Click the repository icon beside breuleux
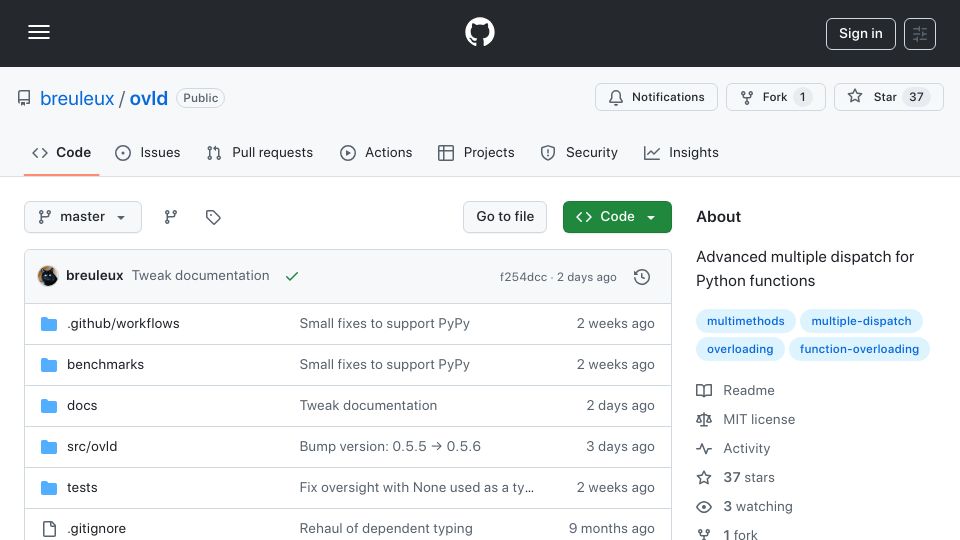Image resolution: width=960 pixels, height=540 pixels. point(24,98)
